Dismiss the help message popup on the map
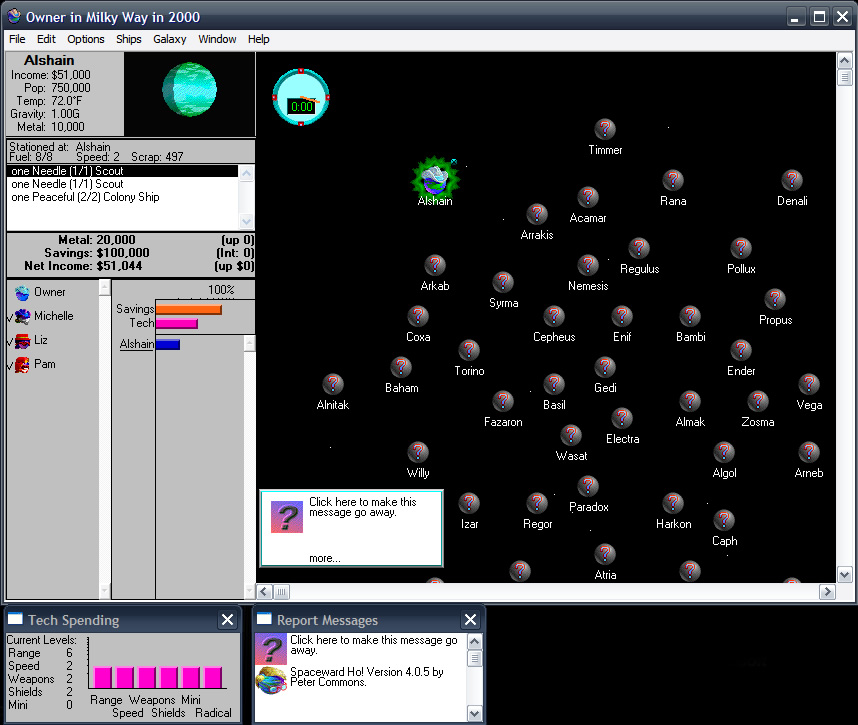This screenshot has width=858, height=725. (351, 528)
